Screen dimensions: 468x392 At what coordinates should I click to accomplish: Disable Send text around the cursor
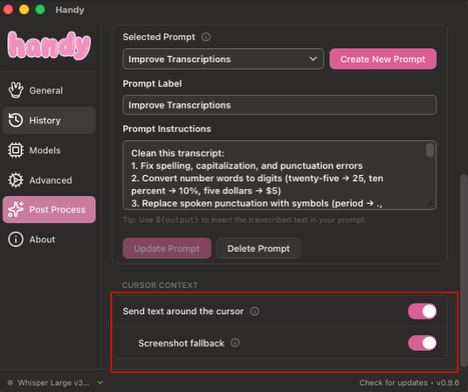[422, 311]
